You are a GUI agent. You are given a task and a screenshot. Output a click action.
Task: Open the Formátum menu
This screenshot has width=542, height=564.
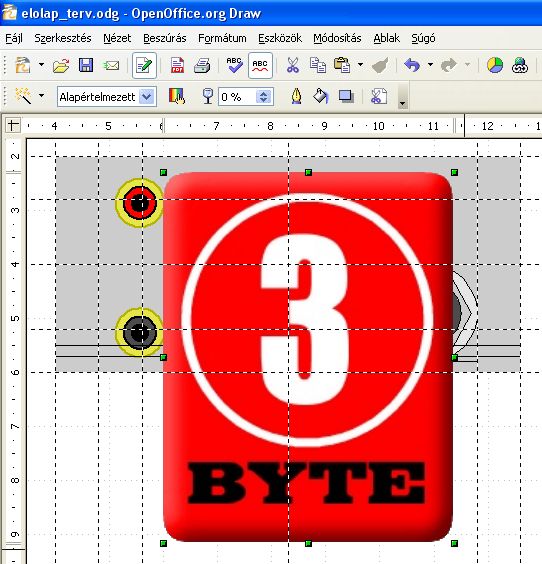222,38
